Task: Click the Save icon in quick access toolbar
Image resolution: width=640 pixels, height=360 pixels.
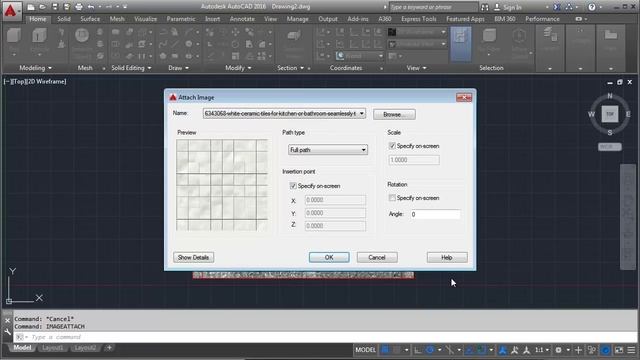Action: pyautogui.click(x=55, y=7)
